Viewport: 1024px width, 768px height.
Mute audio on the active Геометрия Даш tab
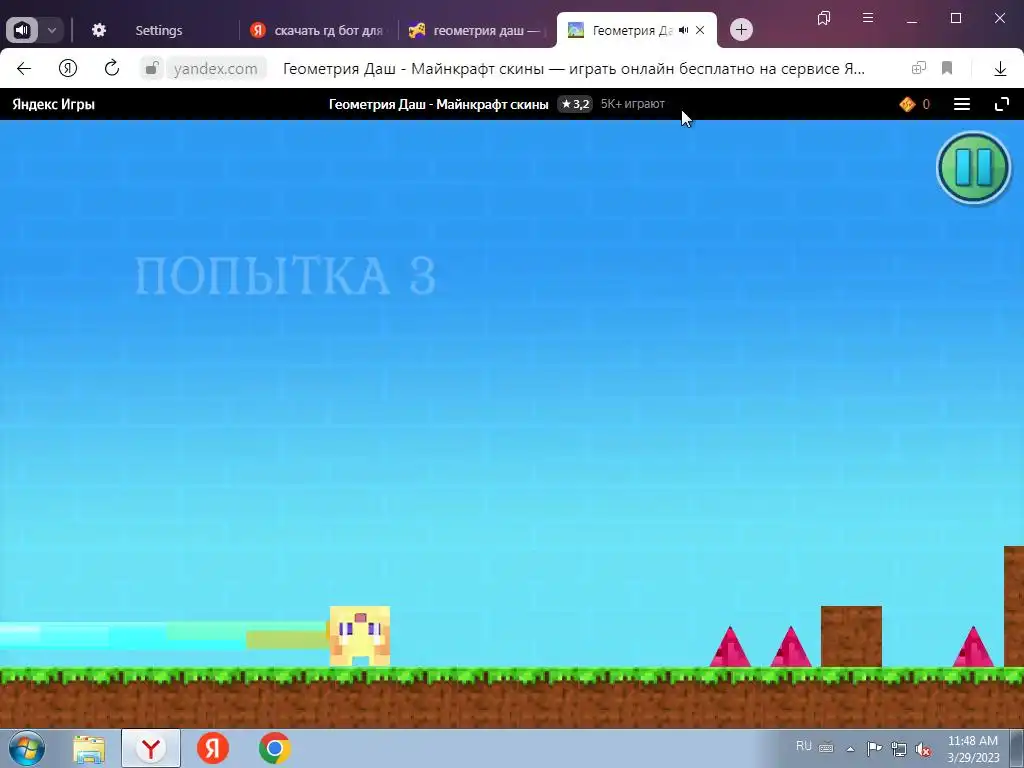tap(684, 30)
